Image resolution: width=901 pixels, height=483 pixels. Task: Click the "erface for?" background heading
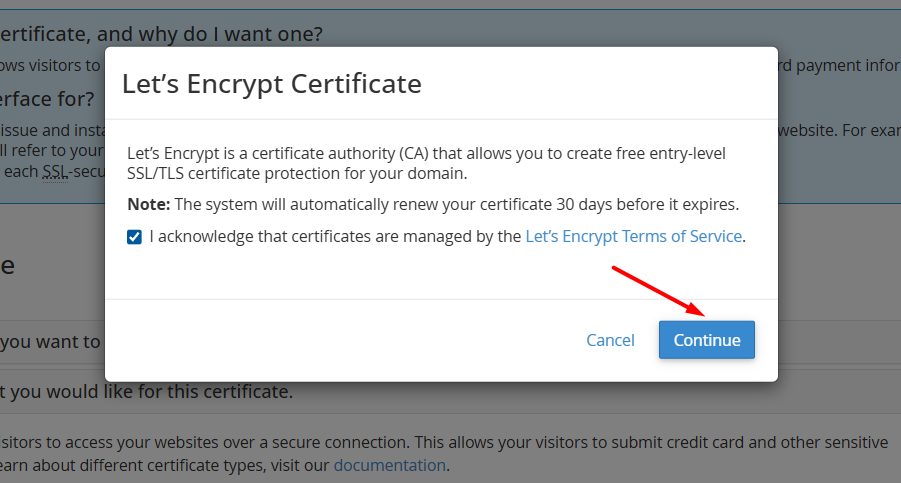click(x=47, y=99)
